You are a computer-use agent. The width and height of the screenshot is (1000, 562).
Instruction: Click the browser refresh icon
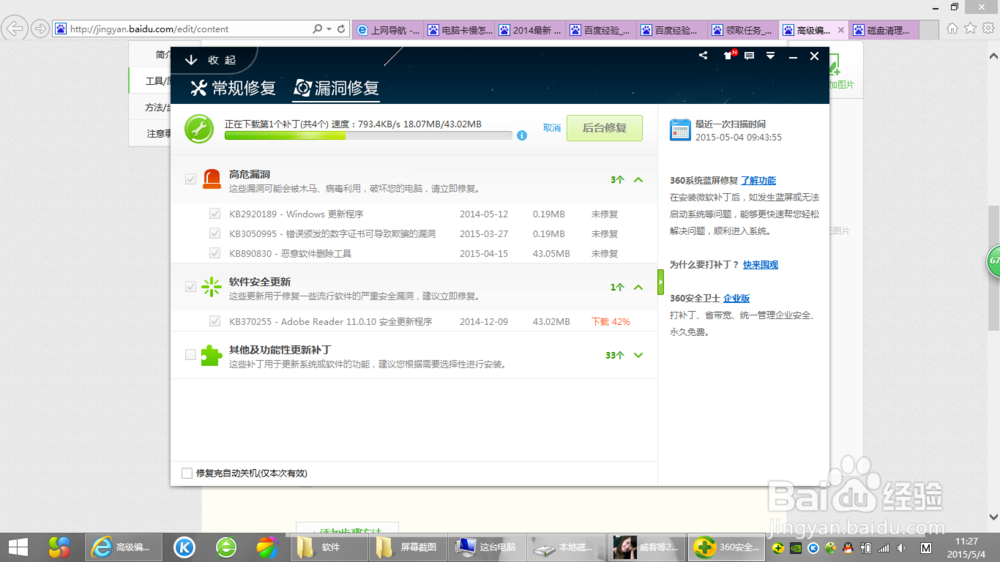click(341, 29)
